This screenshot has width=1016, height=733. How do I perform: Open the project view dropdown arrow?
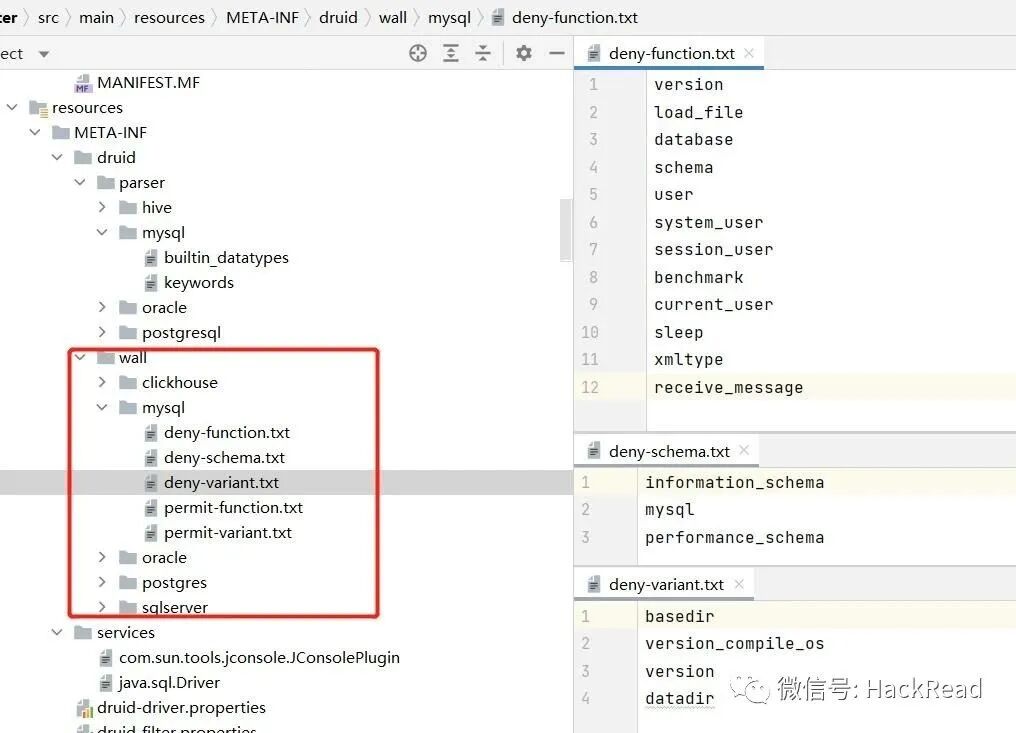43,54
